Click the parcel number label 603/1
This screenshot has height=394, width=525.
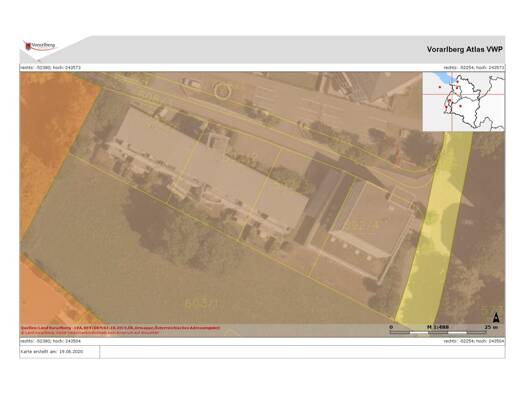(x=202, y=304)
